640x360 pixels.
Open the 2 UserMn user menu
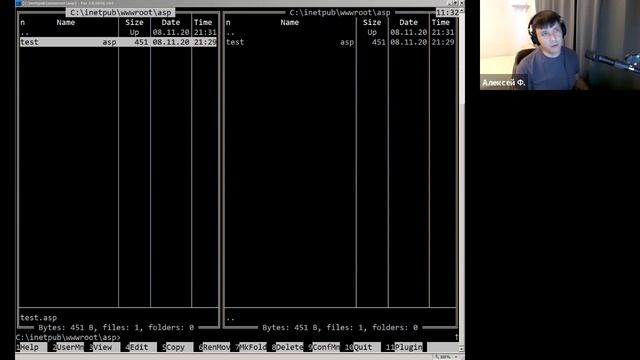[x=68, y=347]
